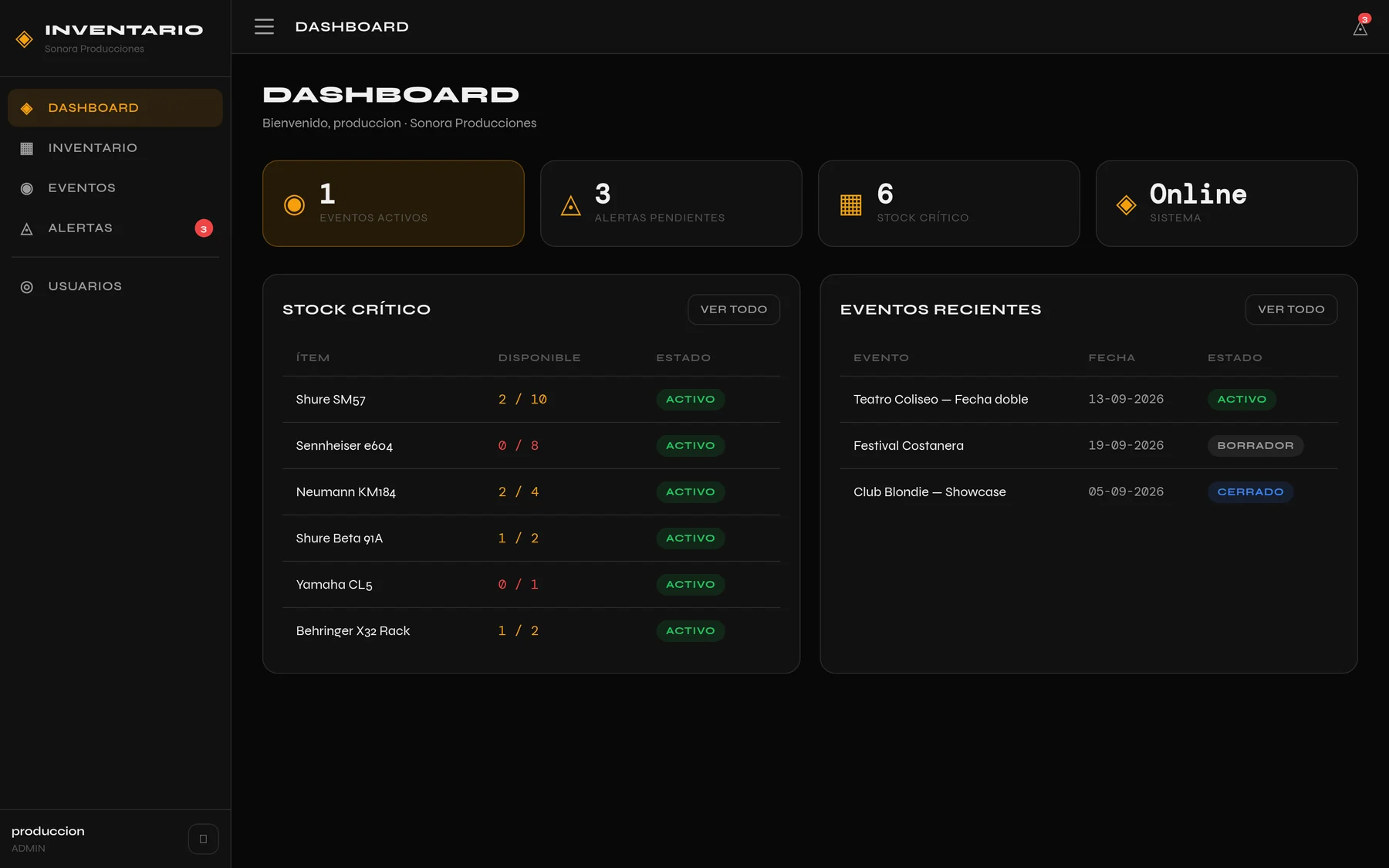Click the Inventario grid sidebar icon
The image size is (1389, 868).
click(26, 148)
